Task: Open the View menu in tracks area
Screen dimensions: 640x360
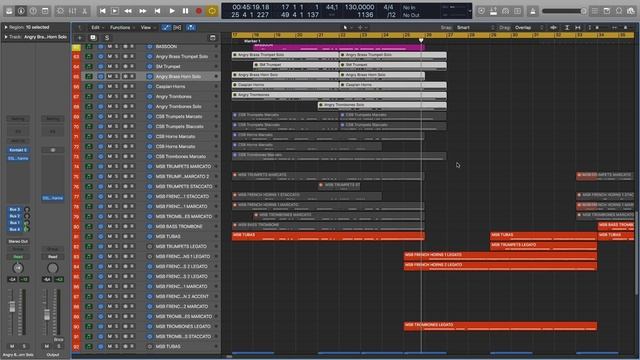Action: pyautogui.click(x=148, y=27)
